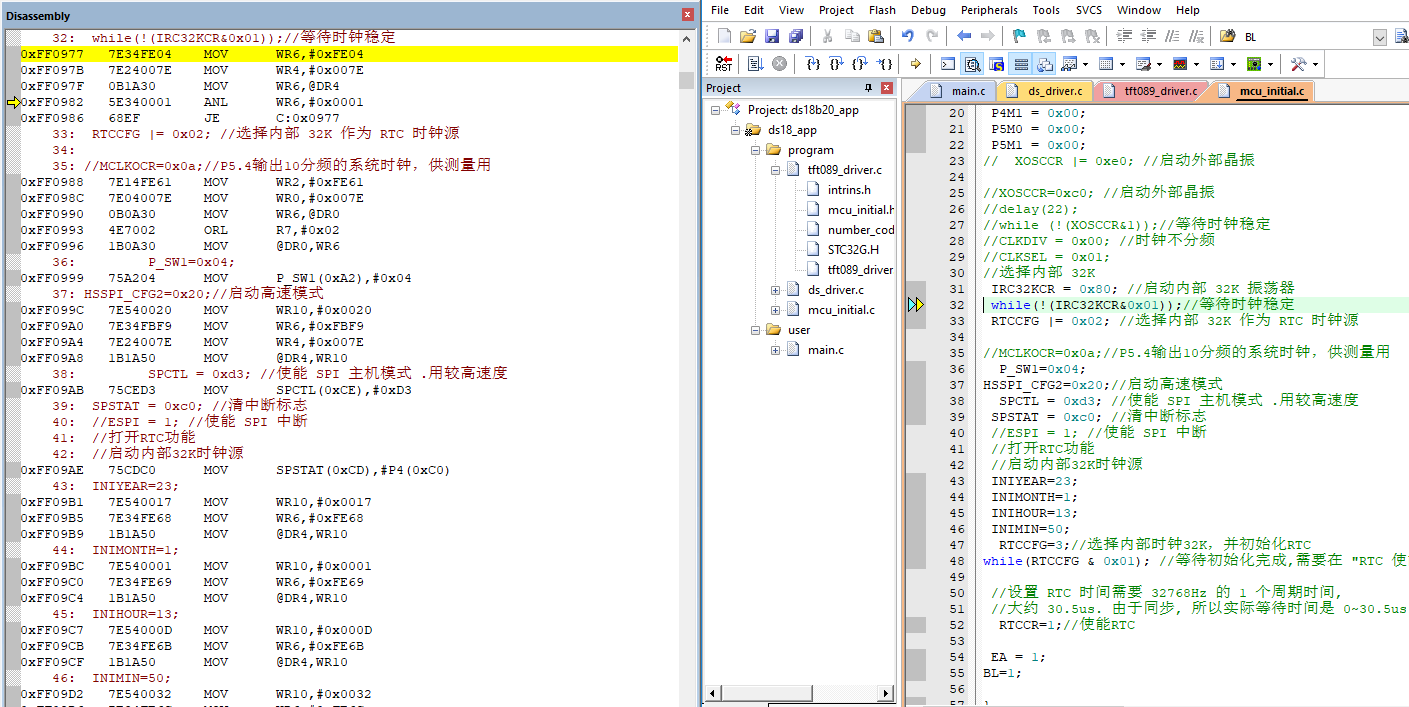Screen dimensions: 1409x707
Task: Switch to the ds_driver.c editor tab
Action: tap(1047, 91)
